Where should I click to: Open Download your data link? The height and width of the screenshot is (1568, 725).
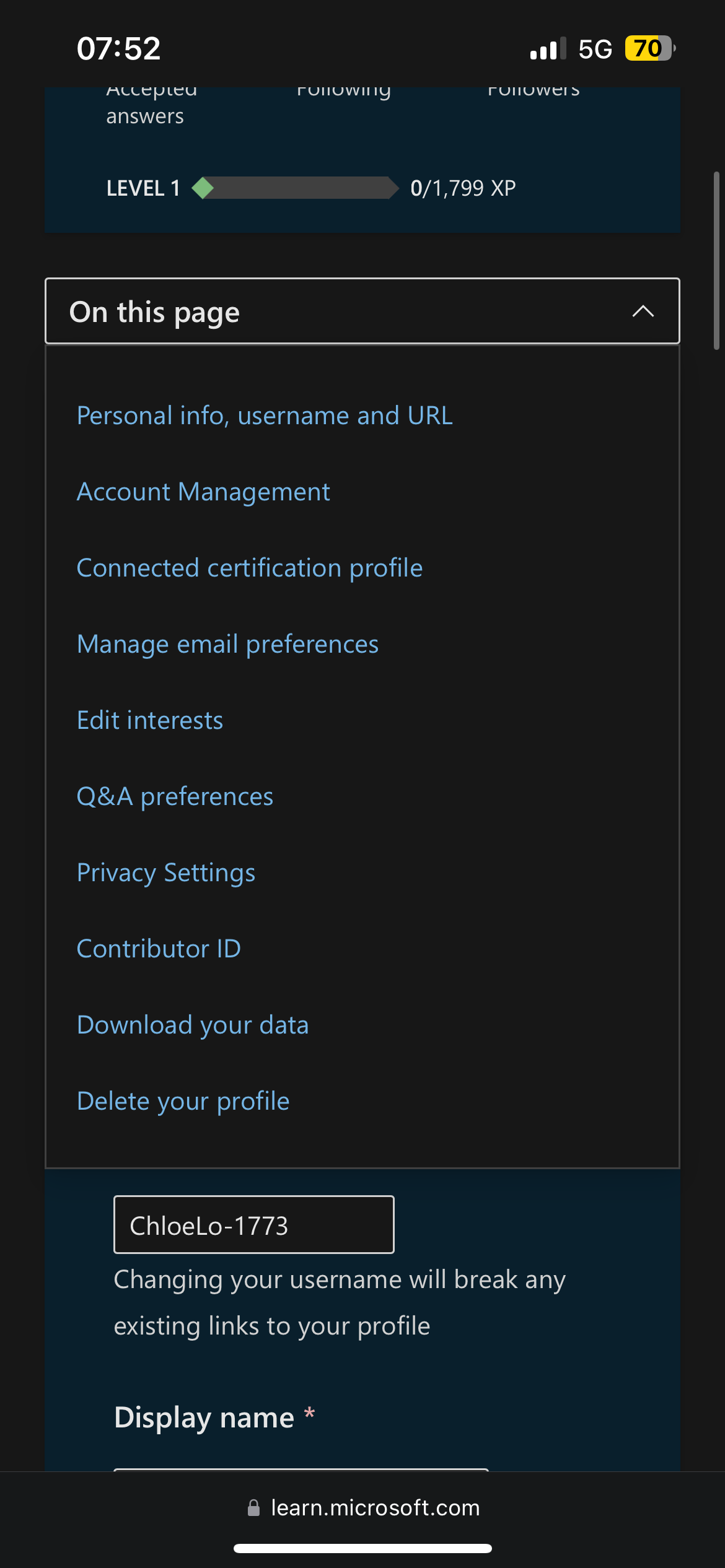[x=193, y=1025]
